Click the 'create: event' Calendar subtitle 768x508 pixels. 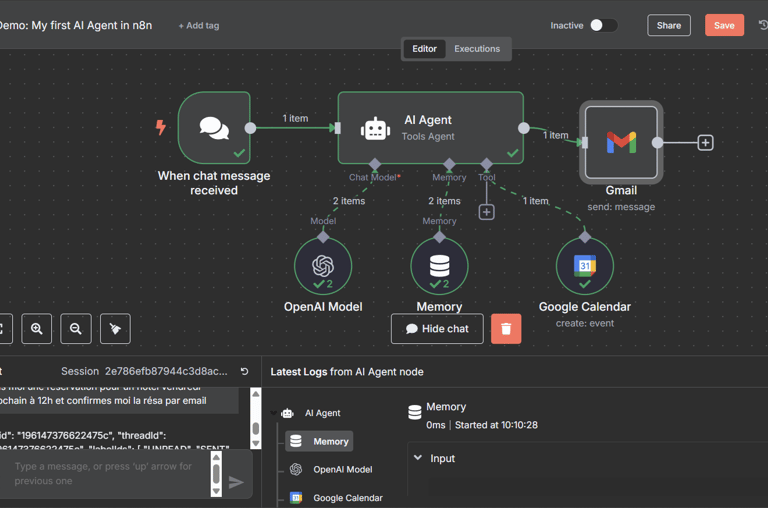pos(585,323)
